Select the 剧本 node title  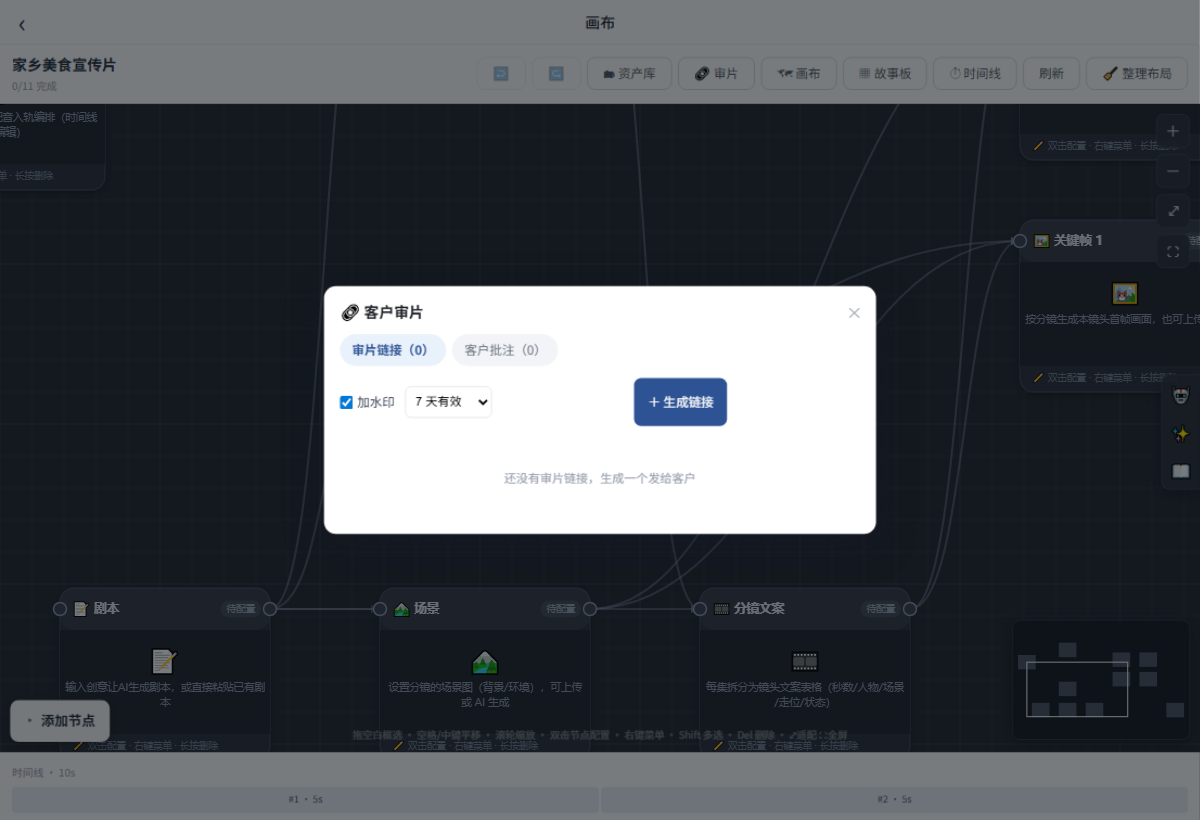pos(107,608)
